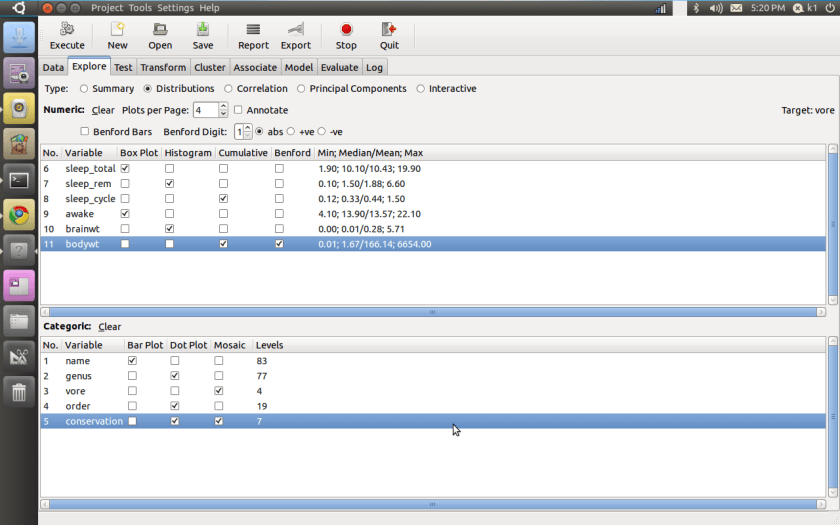Clear the Numeric plot selections

pos(103,110)
